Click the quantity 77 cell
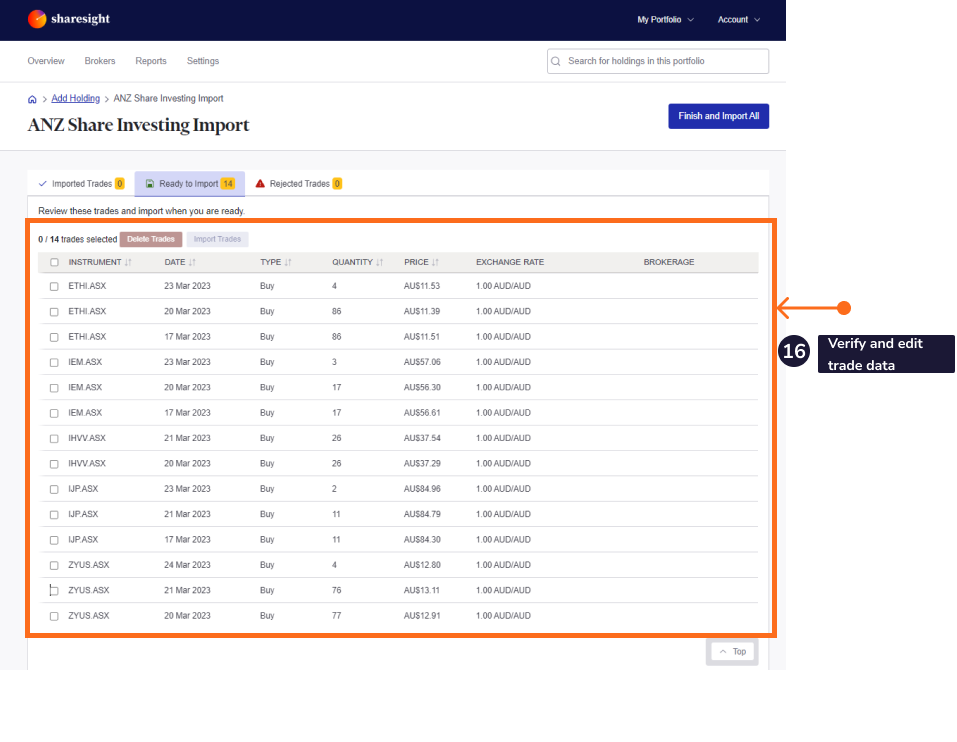 [x=336, y=616]
